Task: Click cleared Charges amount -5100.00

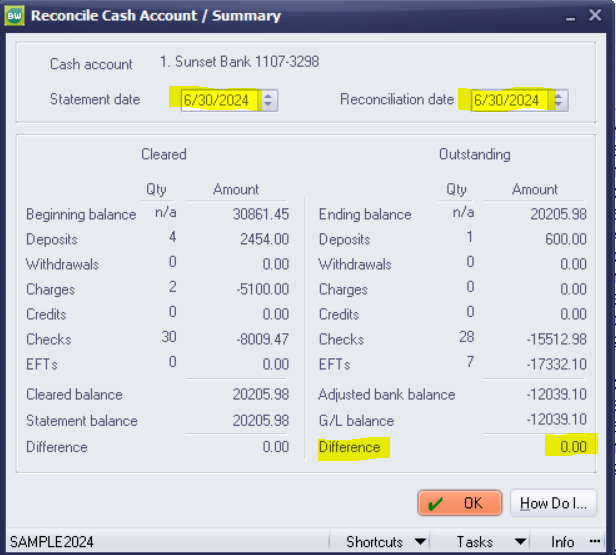Action: 262,289
